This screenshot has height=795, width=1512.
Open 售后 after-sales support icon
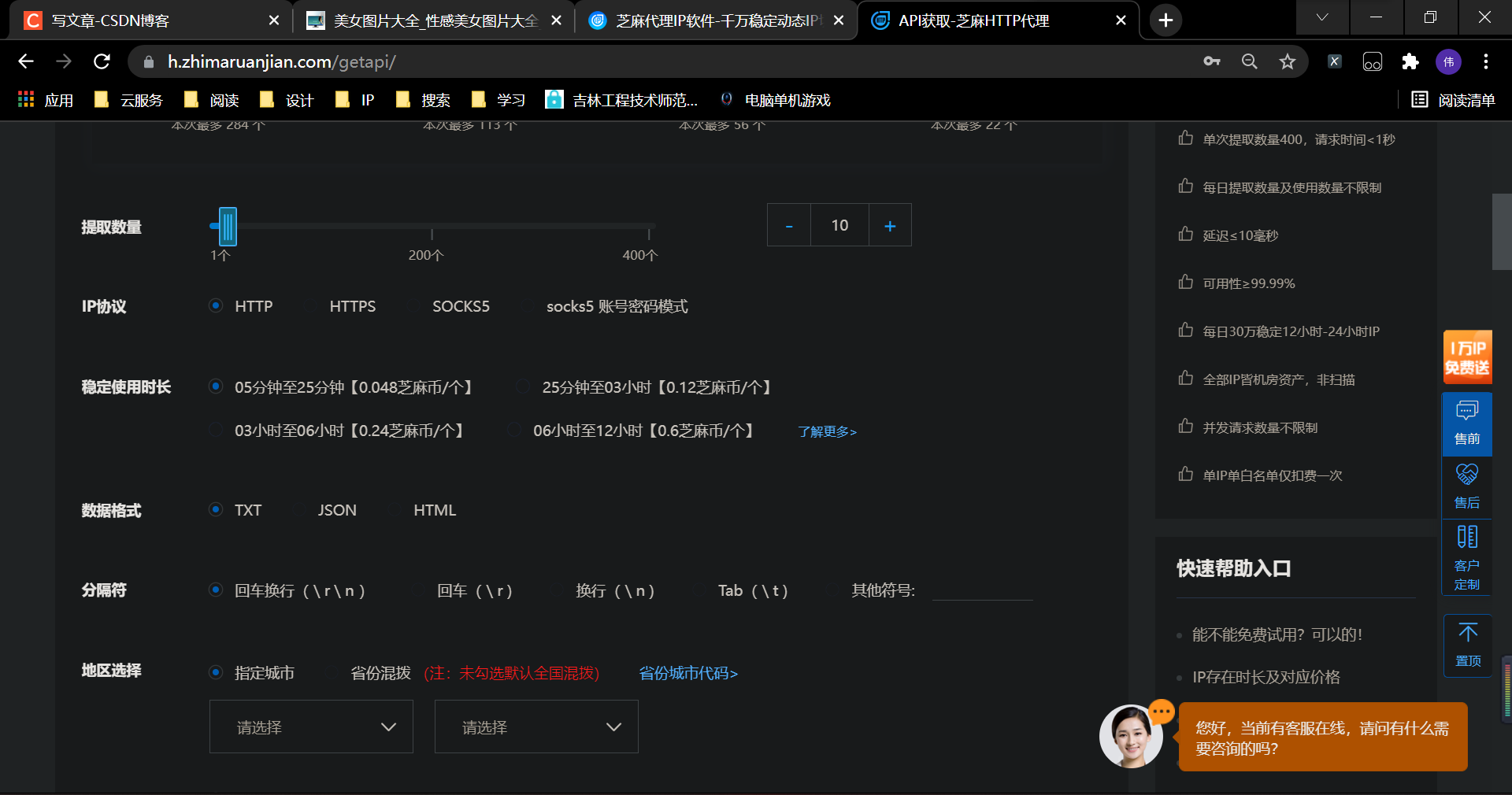tap(1467, 486)
